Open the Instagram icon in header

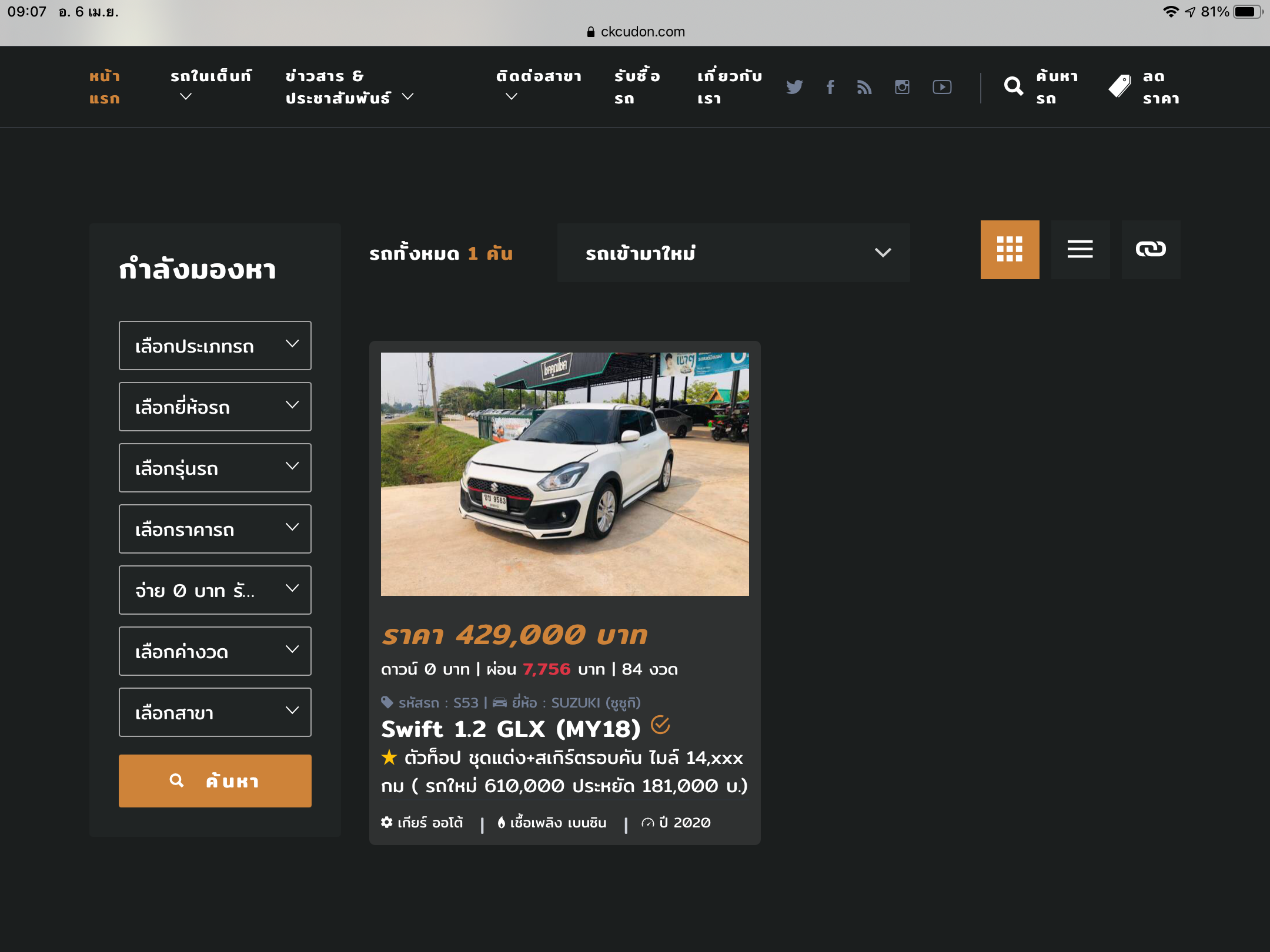[x=902, y=87]
